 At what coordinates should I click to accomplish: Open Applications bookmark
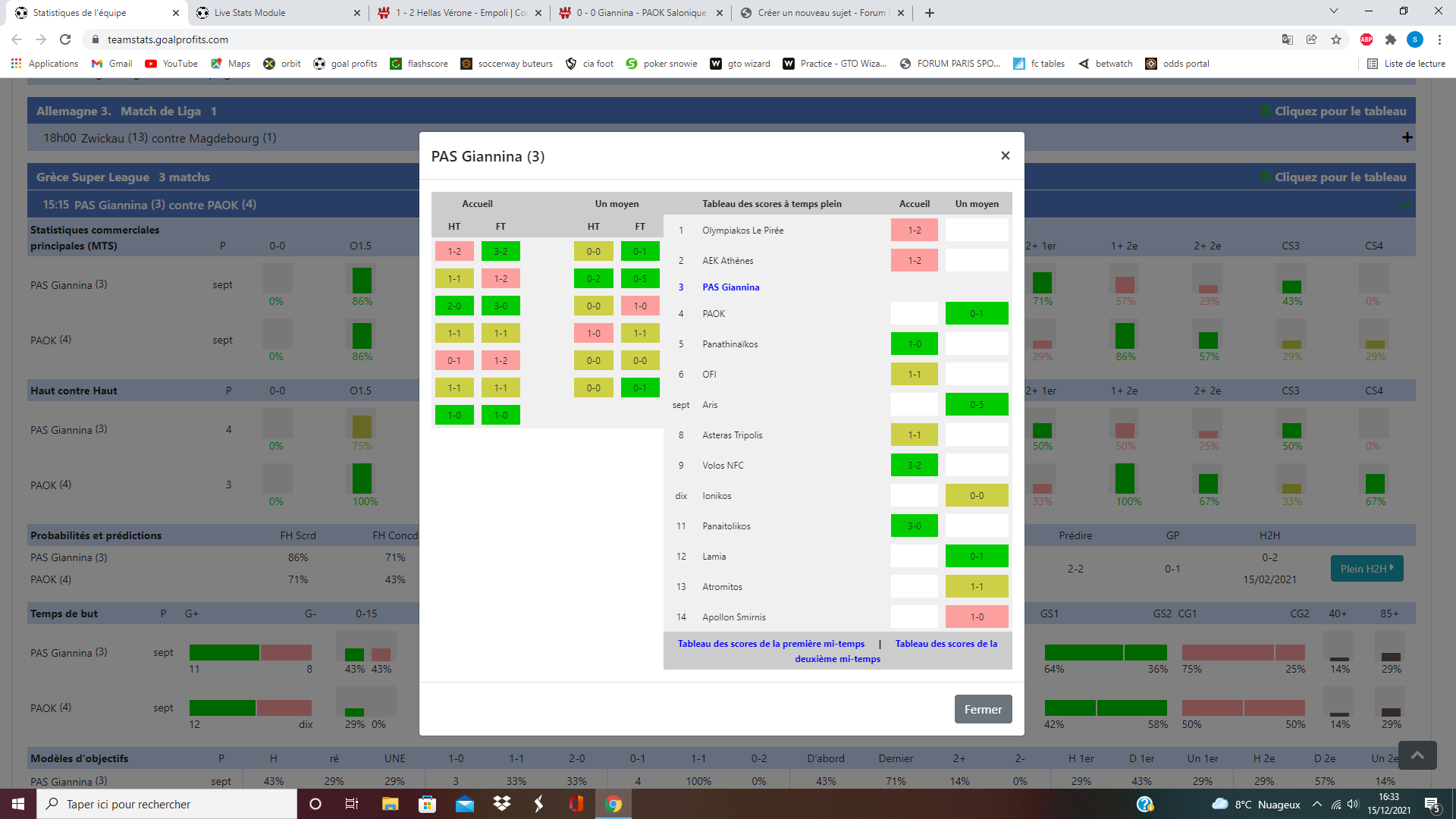coord(45,64)
